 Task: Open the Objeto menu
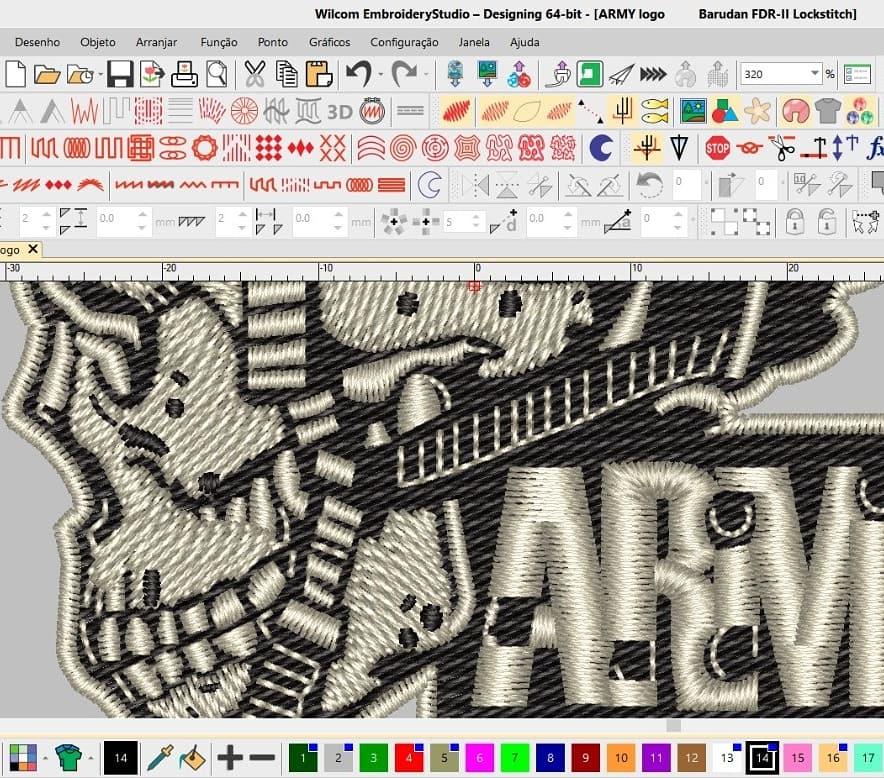(x=98, y=42)
